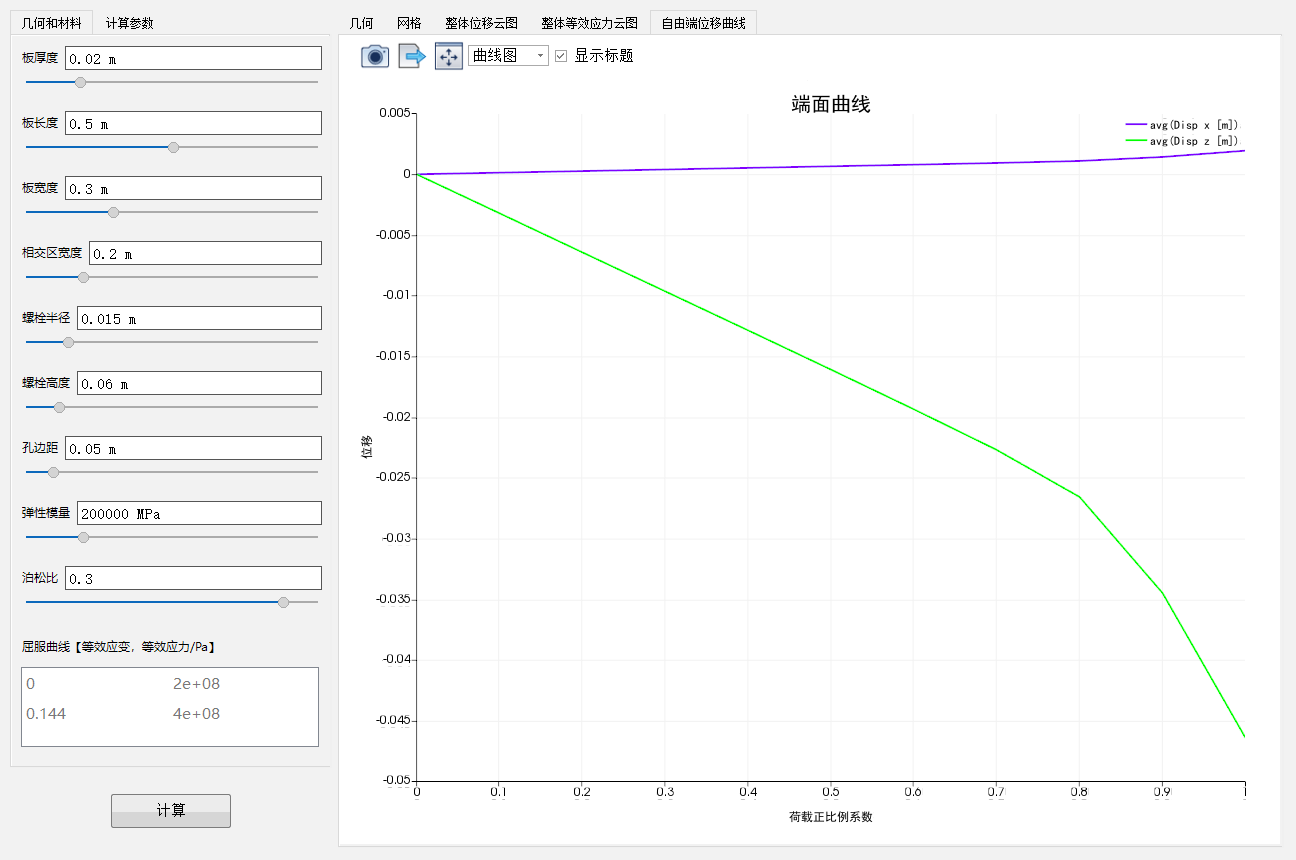Click the 计算 button

pos(171,811)
